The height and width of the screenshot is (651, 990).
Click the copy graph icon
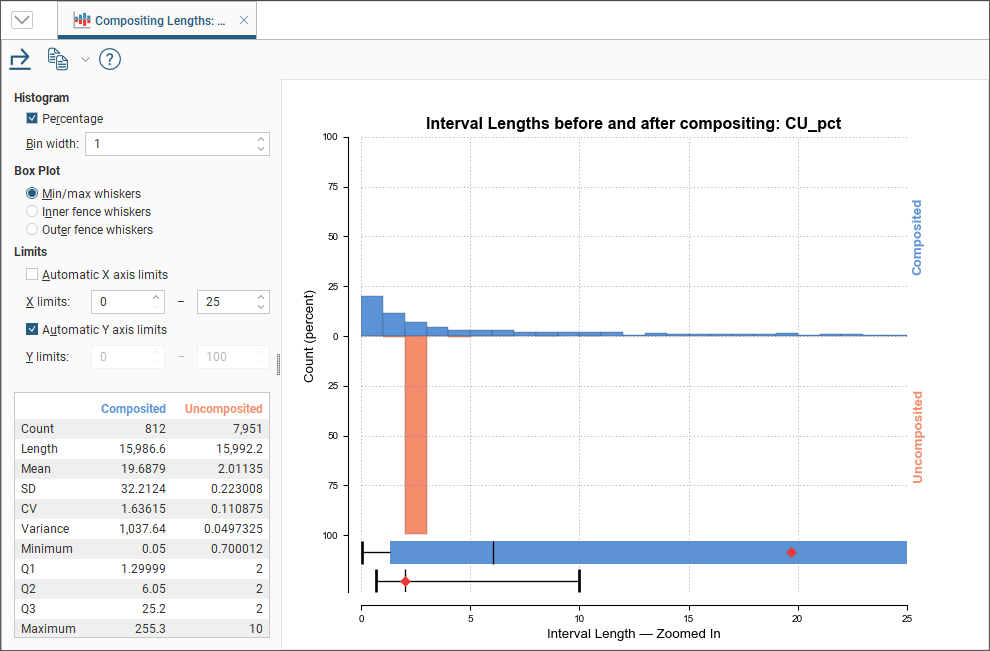(x=58, y=60)
